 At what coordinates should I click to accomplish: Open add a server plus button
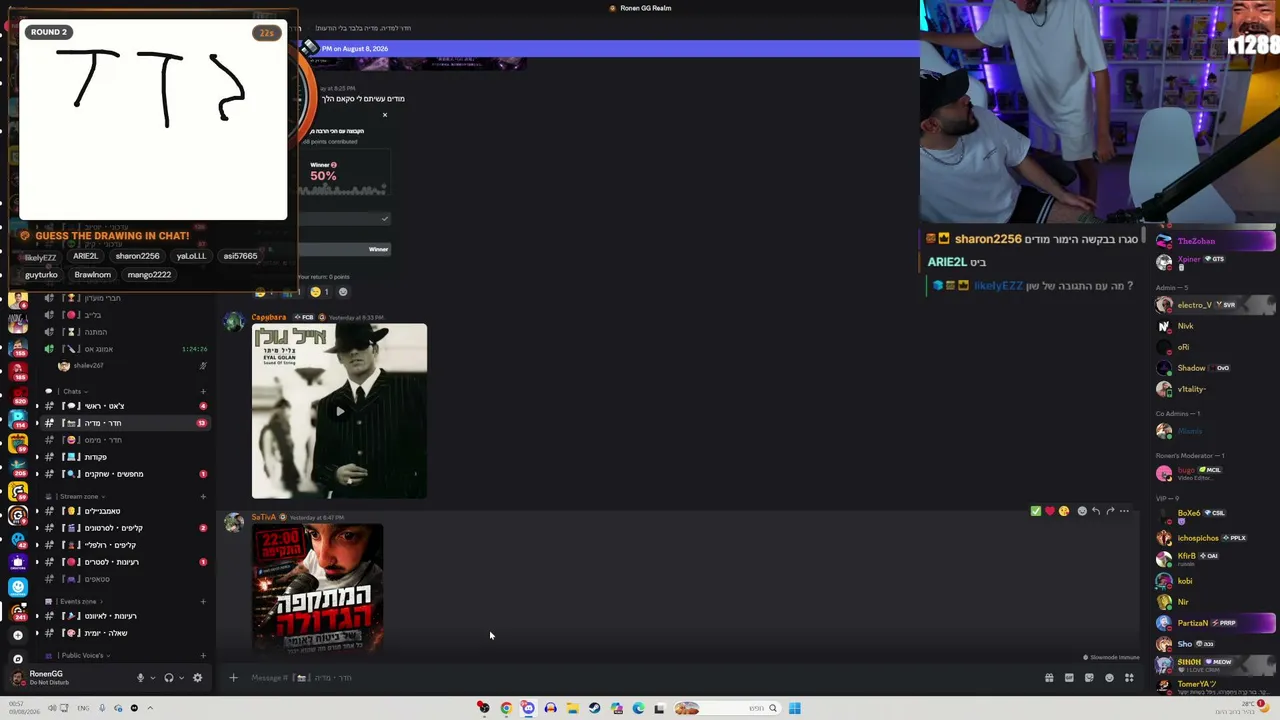click(18, 635)
